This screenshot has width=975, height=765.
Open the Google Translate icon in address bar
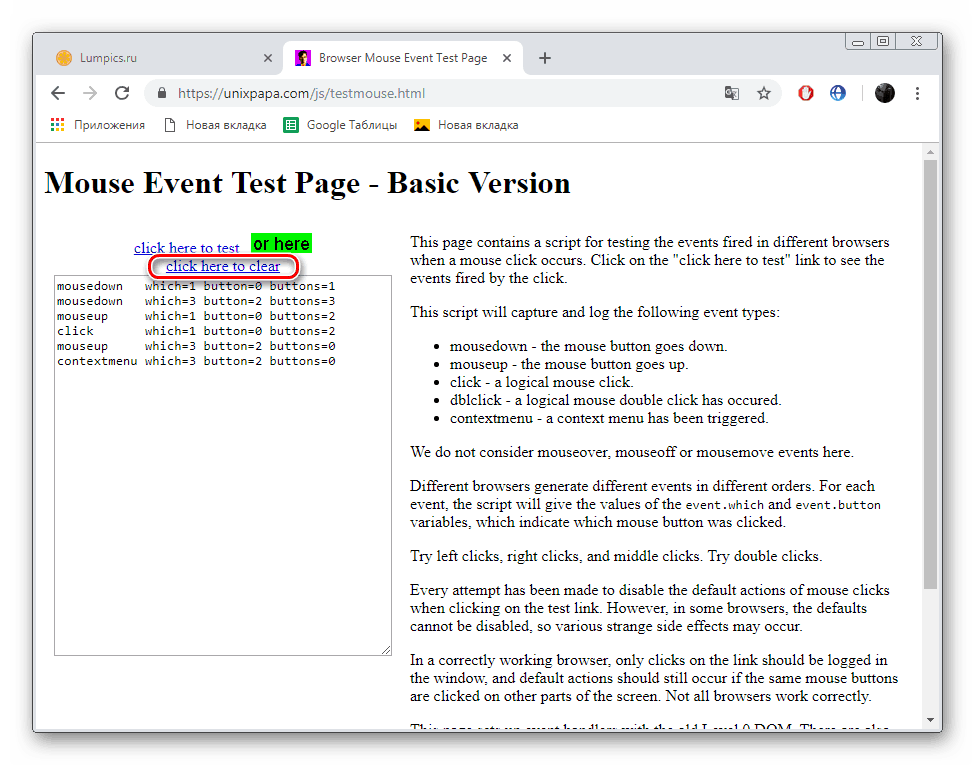[x=731, y=92]
